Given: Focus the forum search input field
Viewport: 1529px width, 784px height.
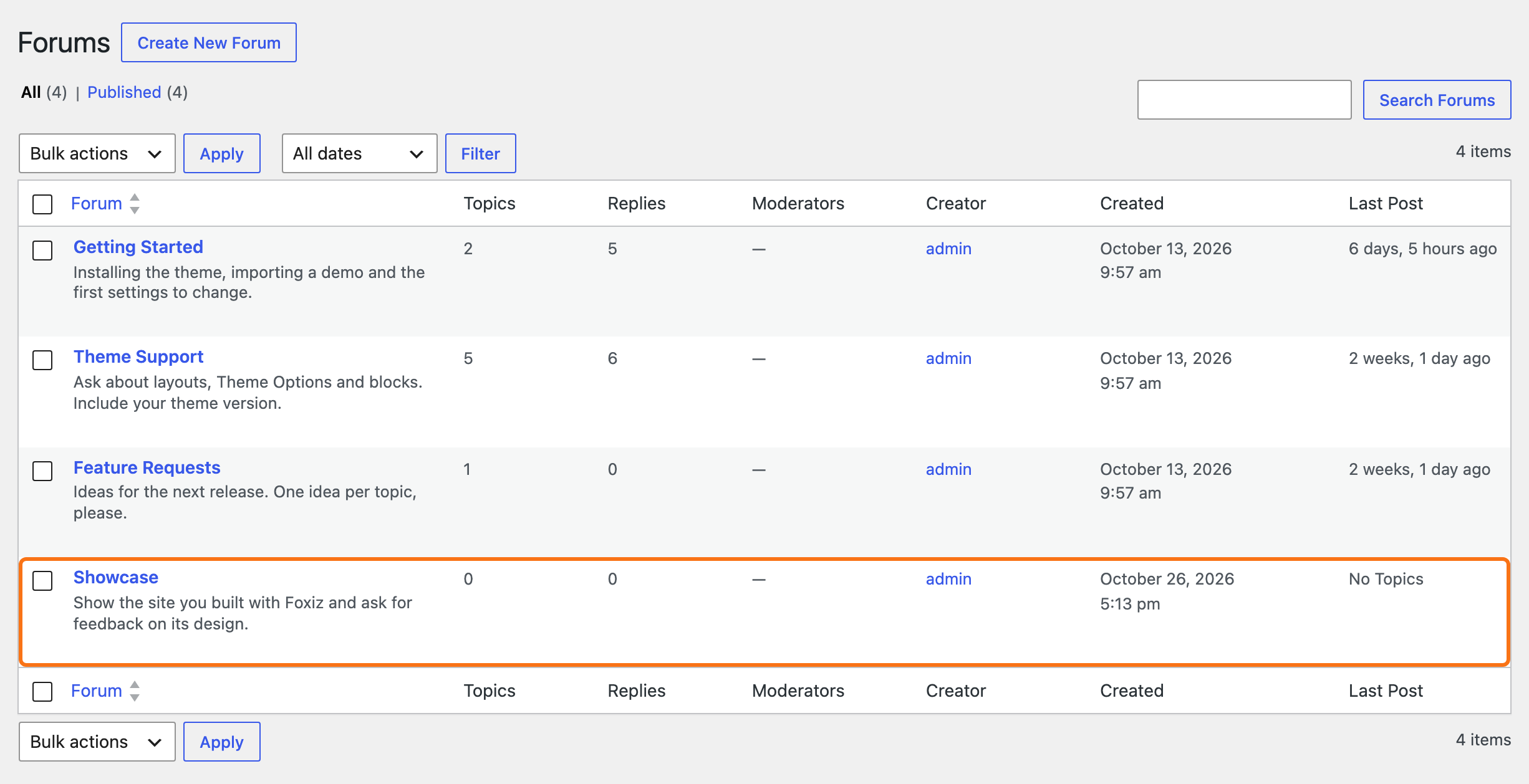Looking at the screenshot, I should point(1244,100).
